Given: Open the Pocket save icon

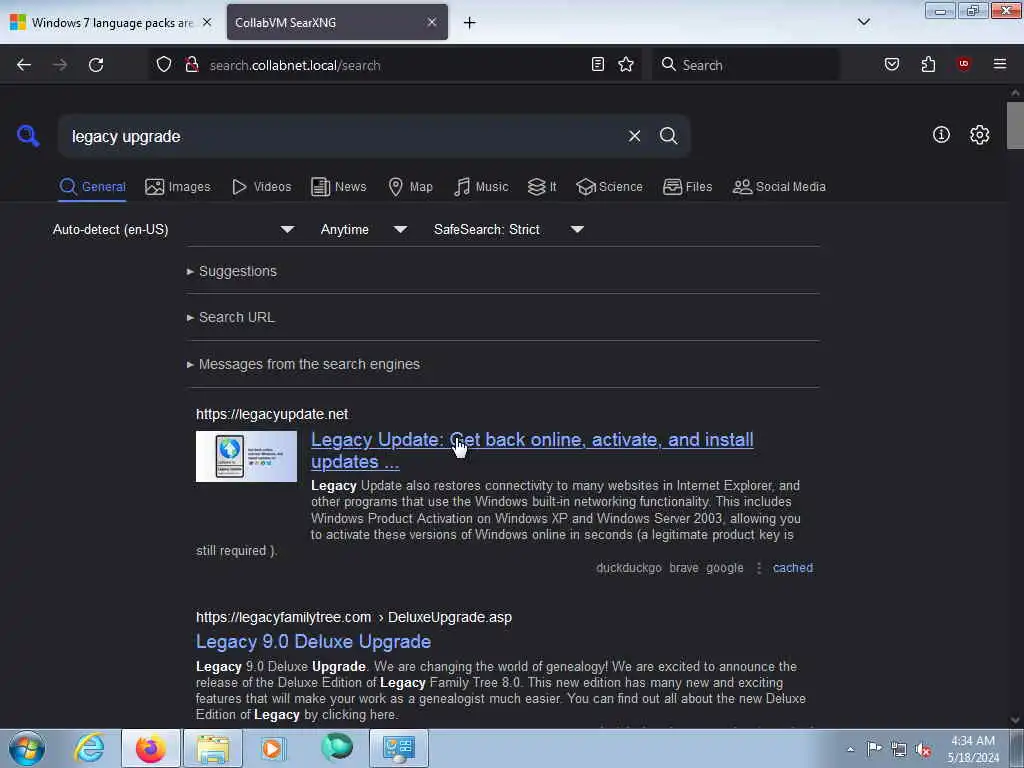Looking at the screenshot, I should tap(892, 64).
